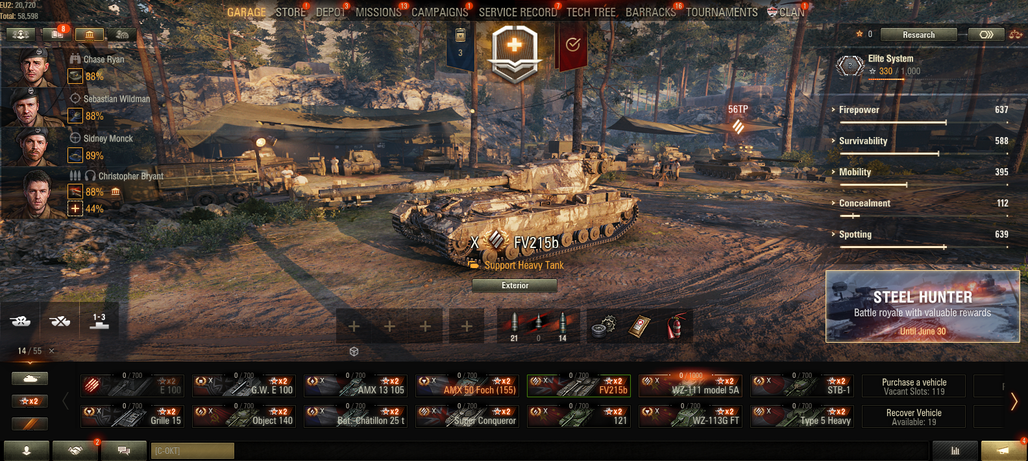
Task: Open the platoon handshake icon in bottom bar
Action: pos(75,451)
